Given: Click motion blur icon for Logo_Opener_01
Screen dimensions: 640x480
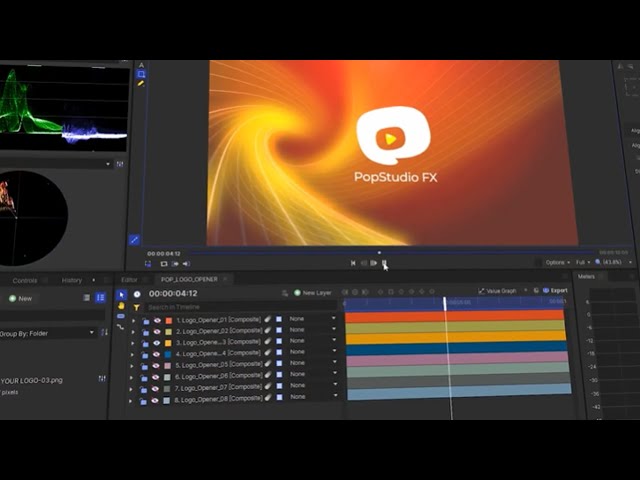Looking at the screenshot, I should pos(268,319).
